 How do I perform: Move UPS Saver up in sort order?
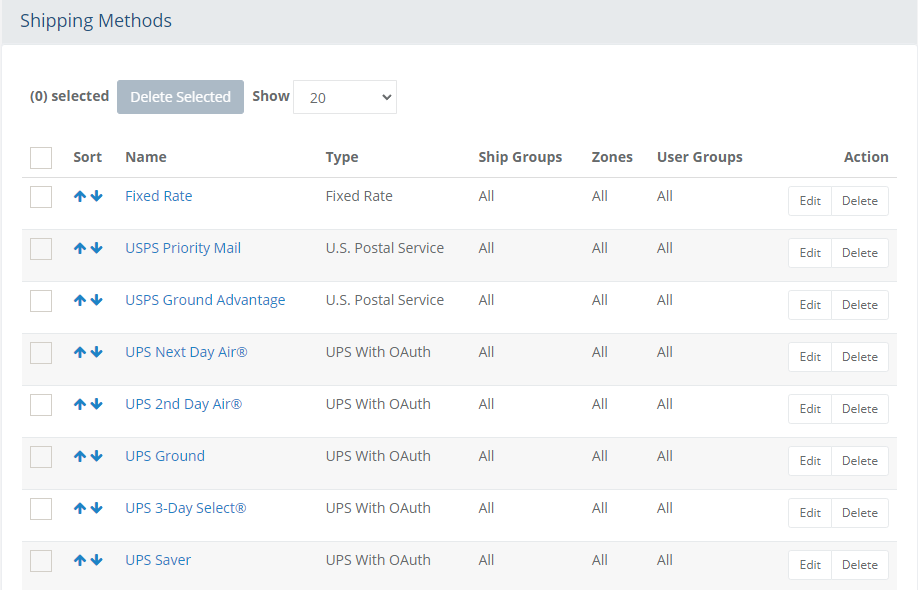pyautogui.click(x=80, y=561)
